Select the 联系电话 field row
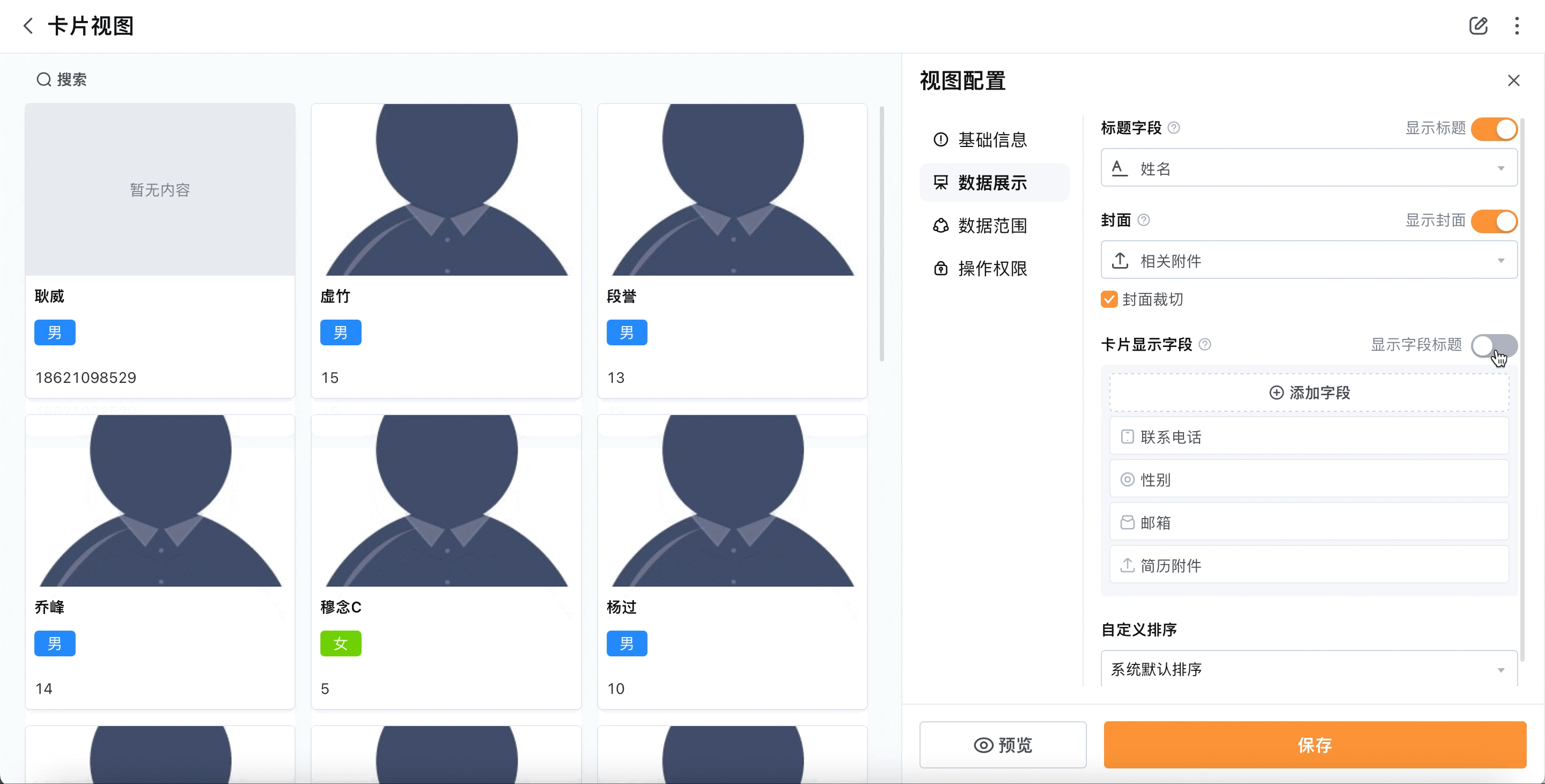This screenshot has width=1545, height=784. tap(1309, 437)
